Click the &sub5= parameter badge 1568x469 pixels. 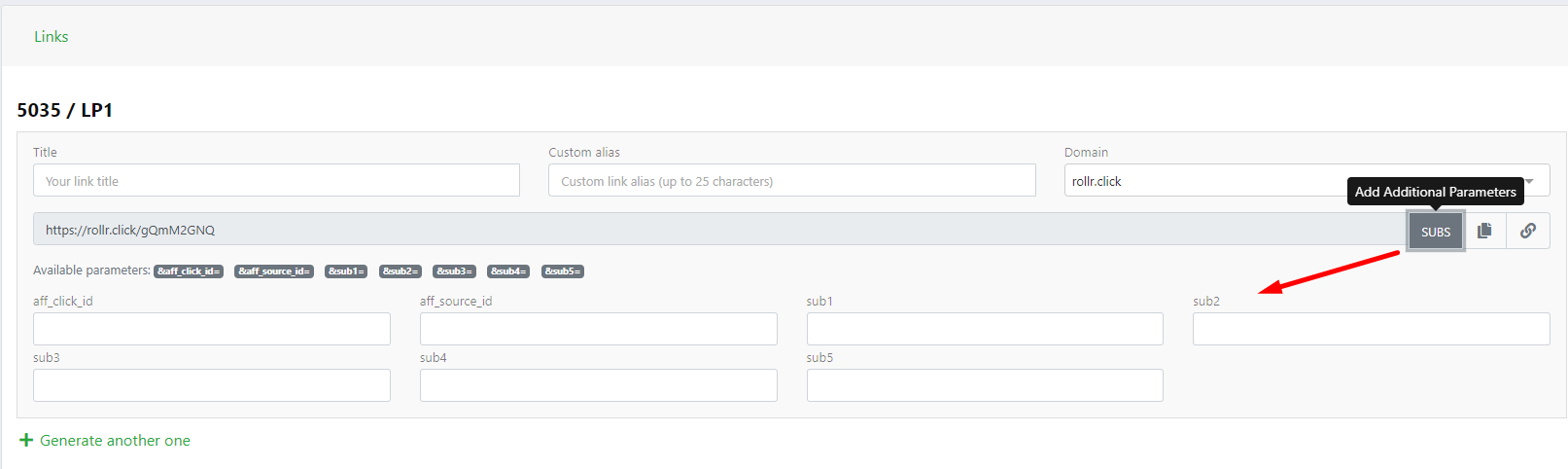(563, 271)
